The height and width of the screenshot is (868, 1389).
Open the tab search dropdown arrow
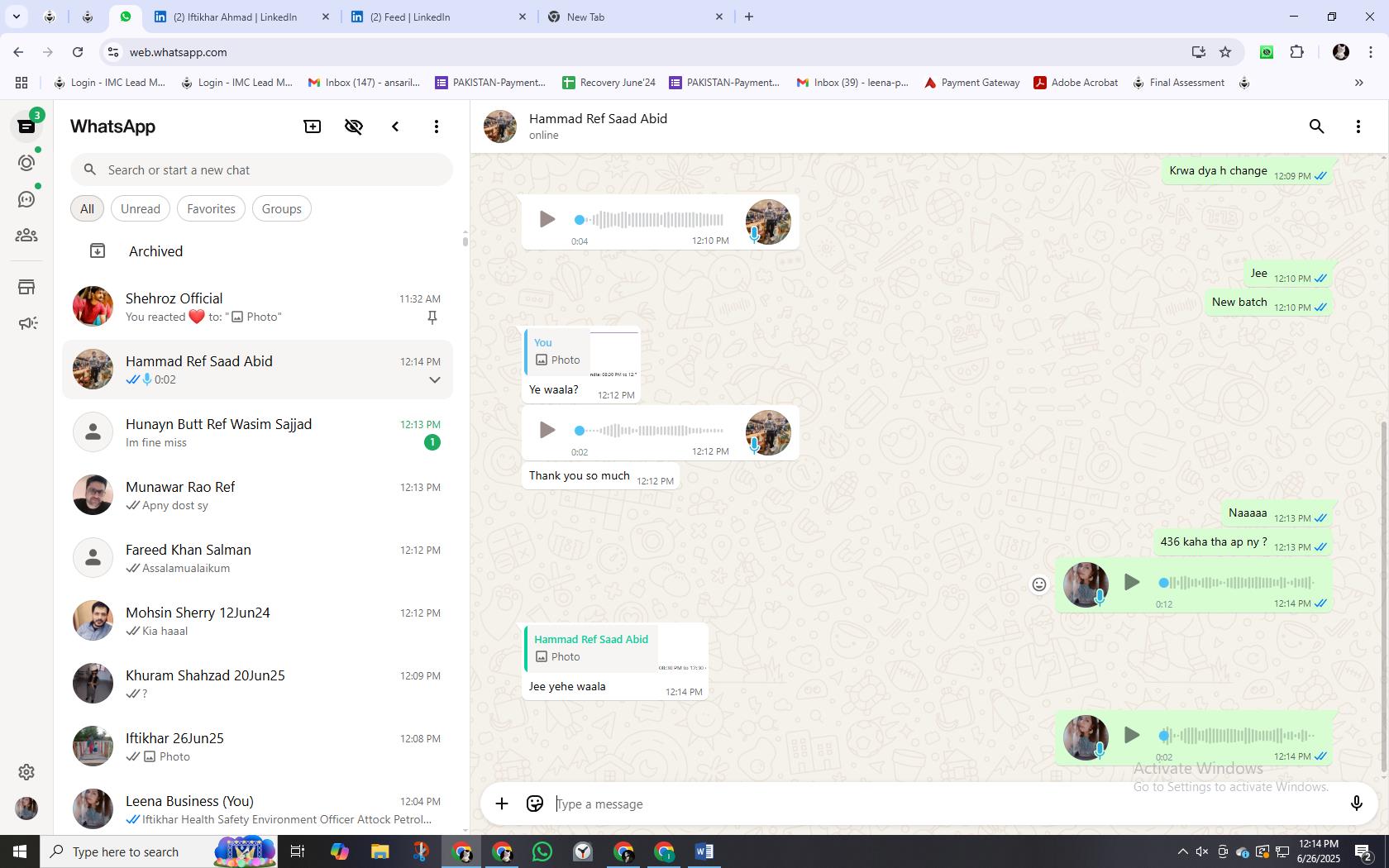coord(17,17)
